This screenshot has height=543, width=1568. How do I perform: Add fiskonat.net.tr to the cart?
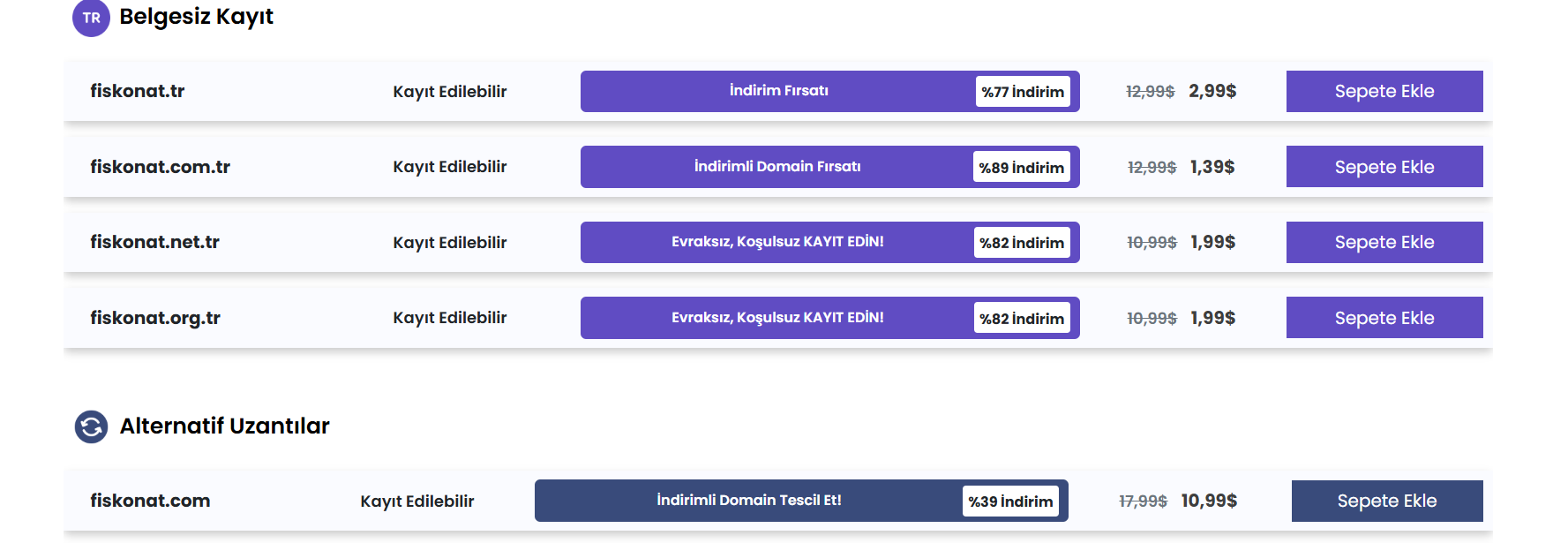(x=1384, y=242)
